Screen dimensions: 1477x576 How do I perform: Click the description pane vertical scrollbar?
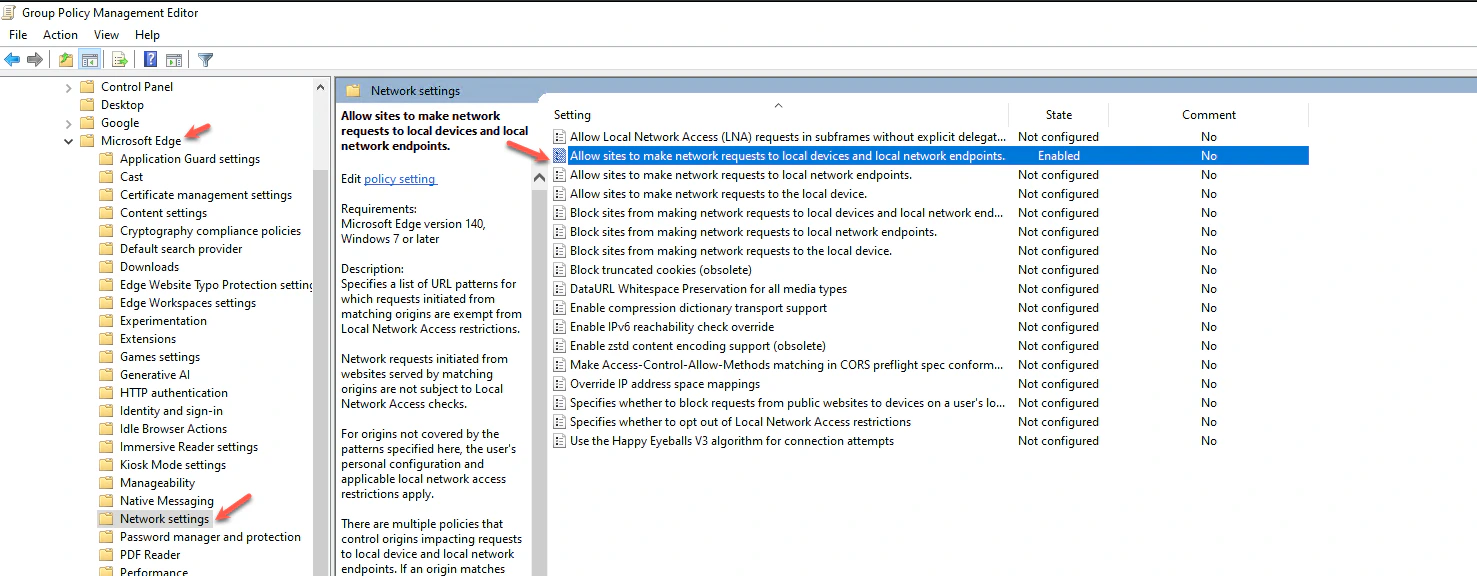[540, 380]
